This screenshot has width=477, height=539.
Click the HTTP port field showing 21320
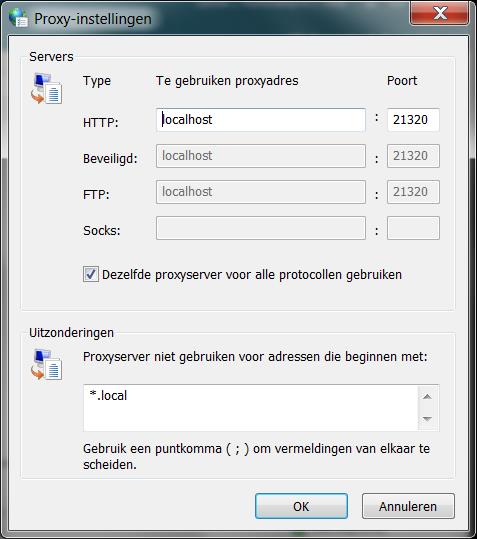[413, 120]
